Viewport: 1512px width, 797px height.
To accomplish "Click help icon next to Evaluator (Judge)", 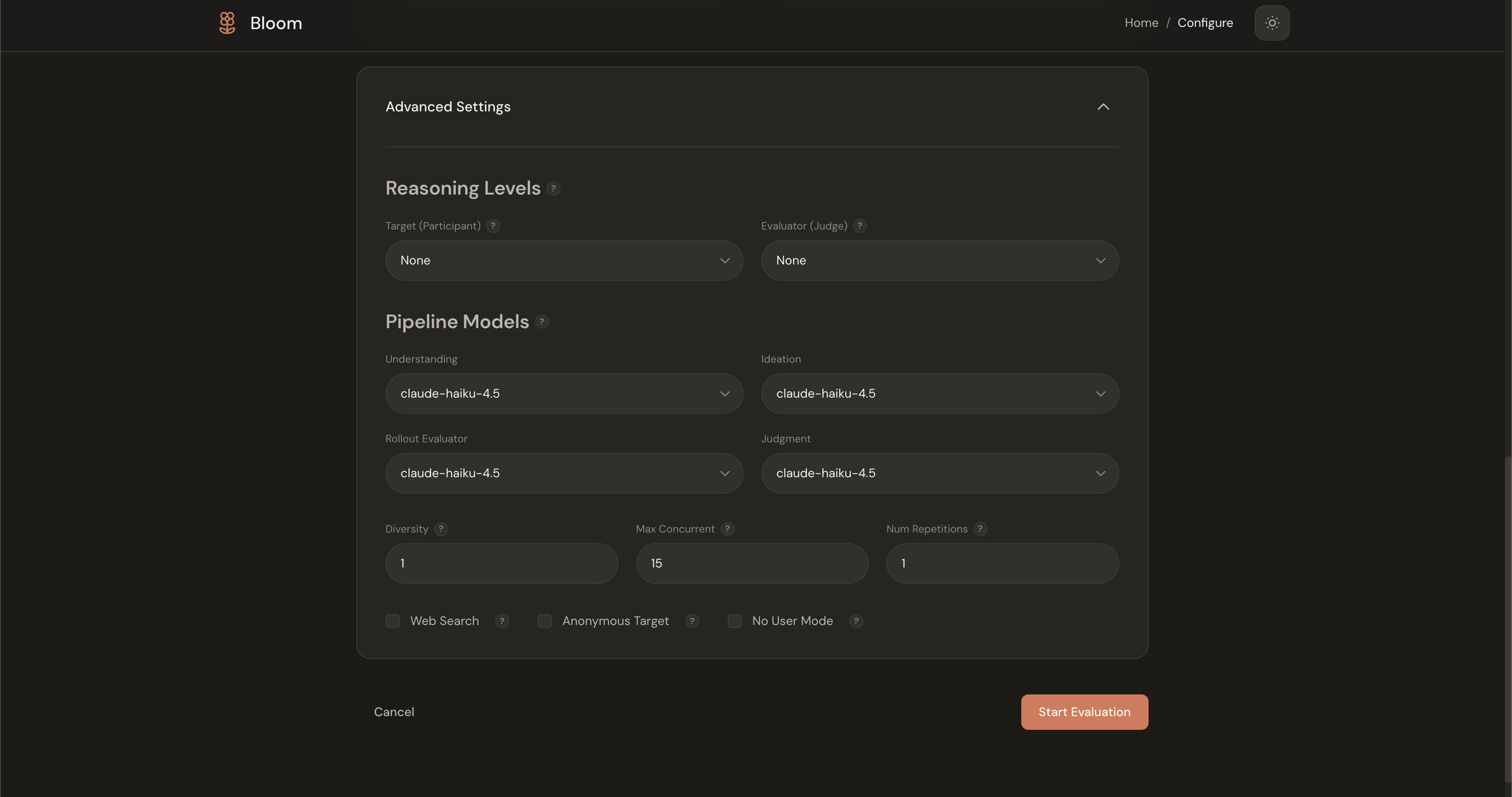I will click(x=859, y=226).
